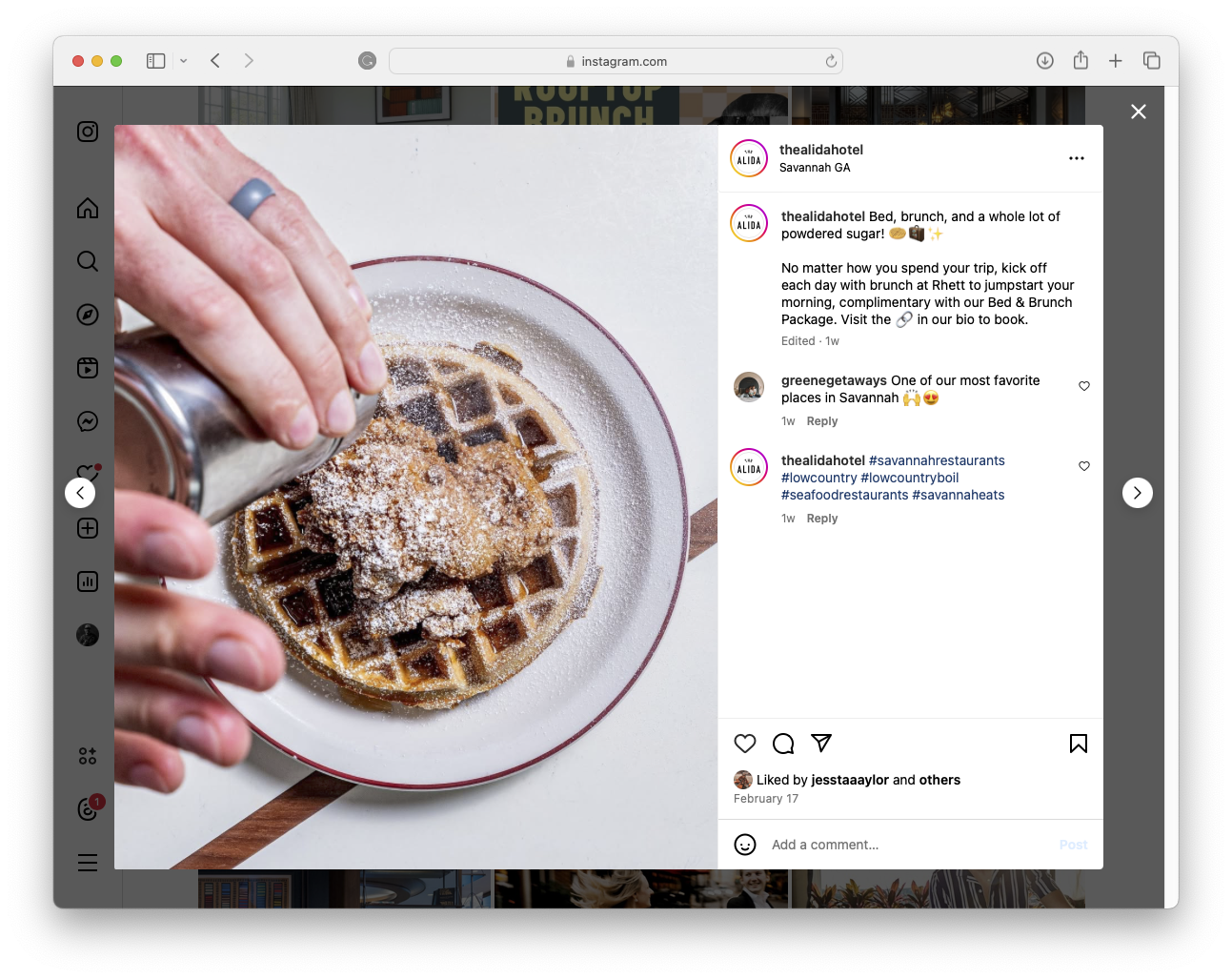The width and height of the screenshot is (1232, 979).
Task: Expand Safari sidebar dropdown chevron
Action: (x=184, y=61)
